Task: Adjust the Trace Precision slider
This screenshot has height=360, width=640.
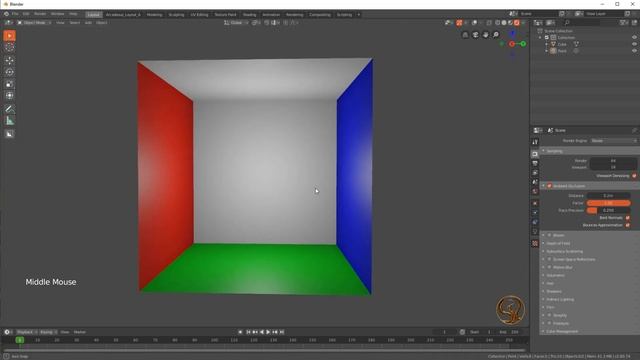Action: coord(608,211)
